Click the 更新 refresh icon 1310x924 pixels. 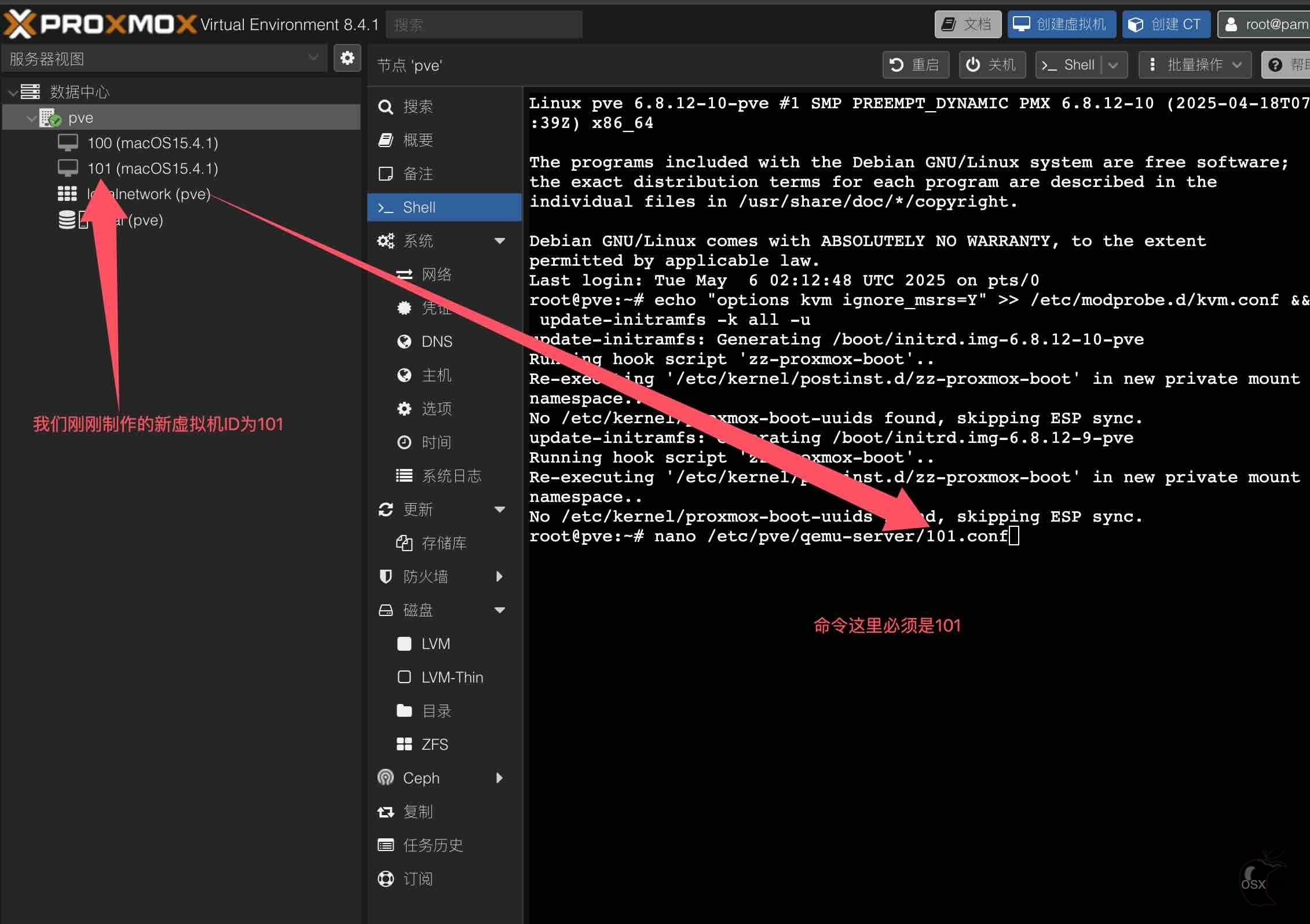tap(386, 509)
